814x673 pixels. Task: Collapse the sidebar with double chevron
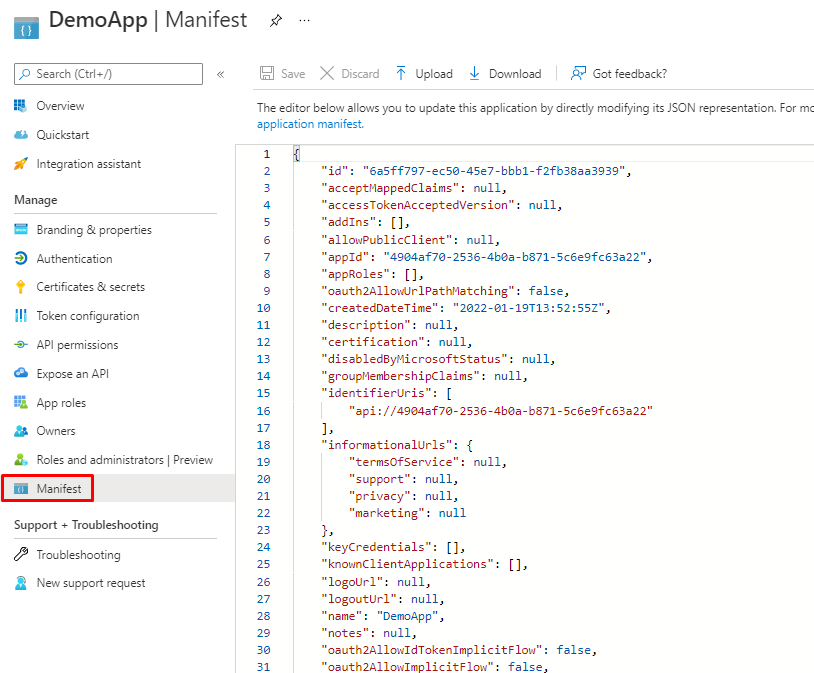pos(220,74)
